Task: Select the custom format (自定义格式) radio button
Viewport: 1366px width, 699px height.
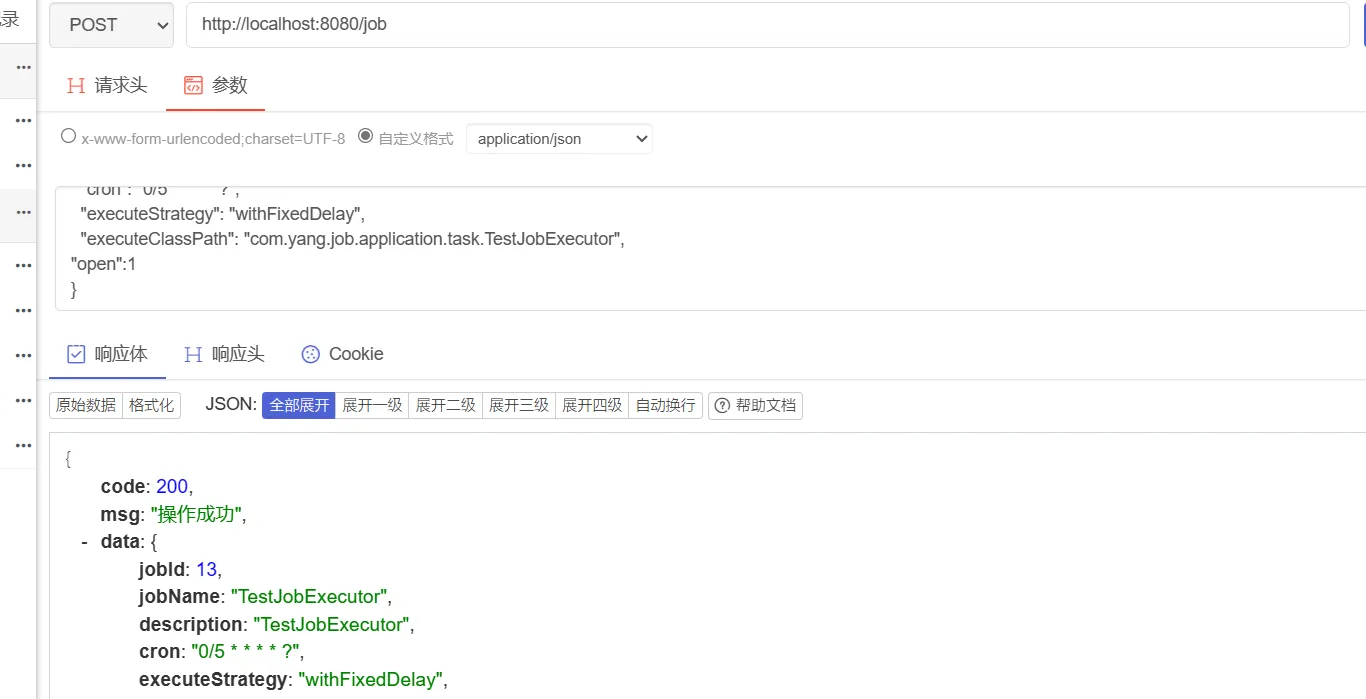Action: [365, 136]
